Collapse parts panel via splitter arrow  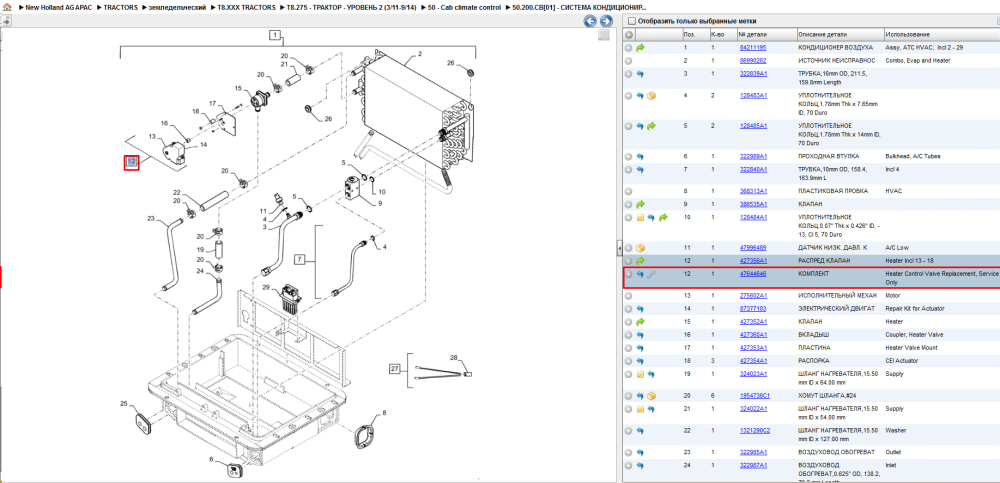pos(618,248)
